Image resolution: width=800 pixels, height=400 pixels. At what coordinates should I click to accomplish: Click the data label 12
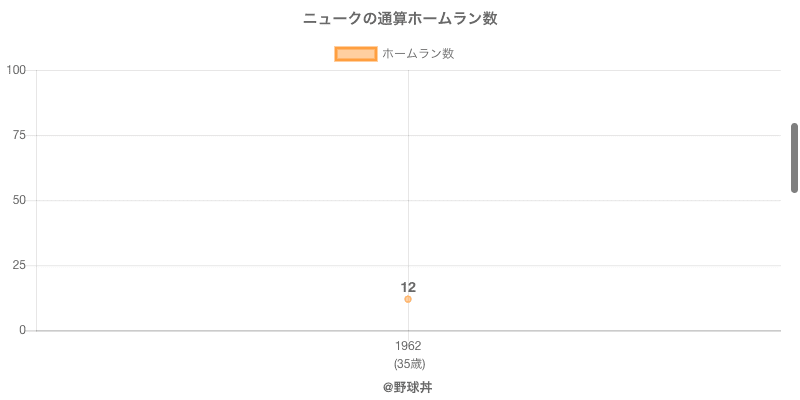[x=408, y=287]
